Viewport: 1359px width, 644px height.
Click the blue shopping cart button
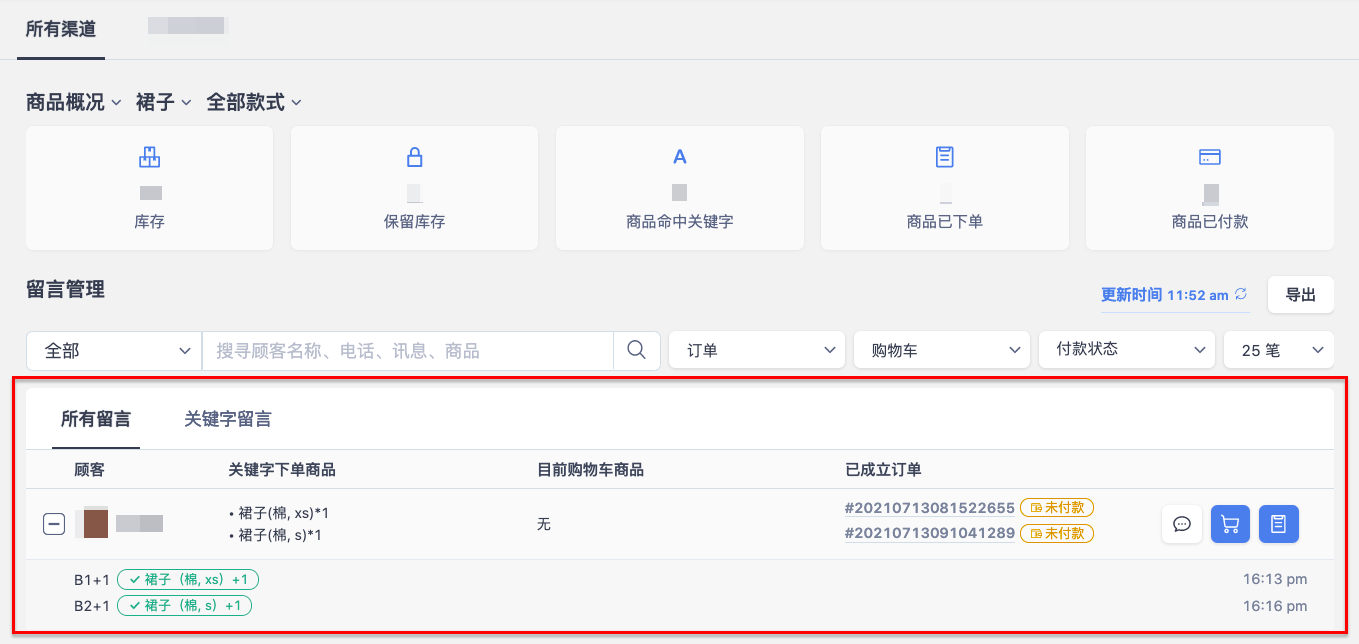(x=1230, y=524)
